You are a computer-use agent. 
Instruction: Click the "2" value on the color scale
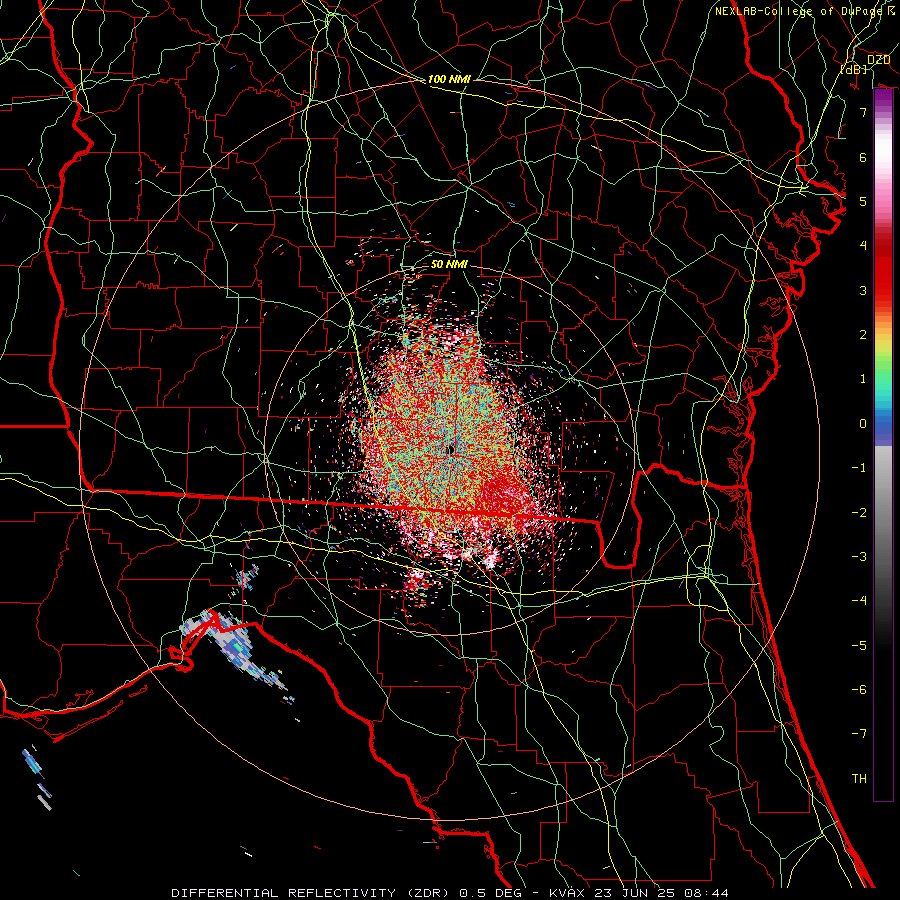[x=863, y=335]
